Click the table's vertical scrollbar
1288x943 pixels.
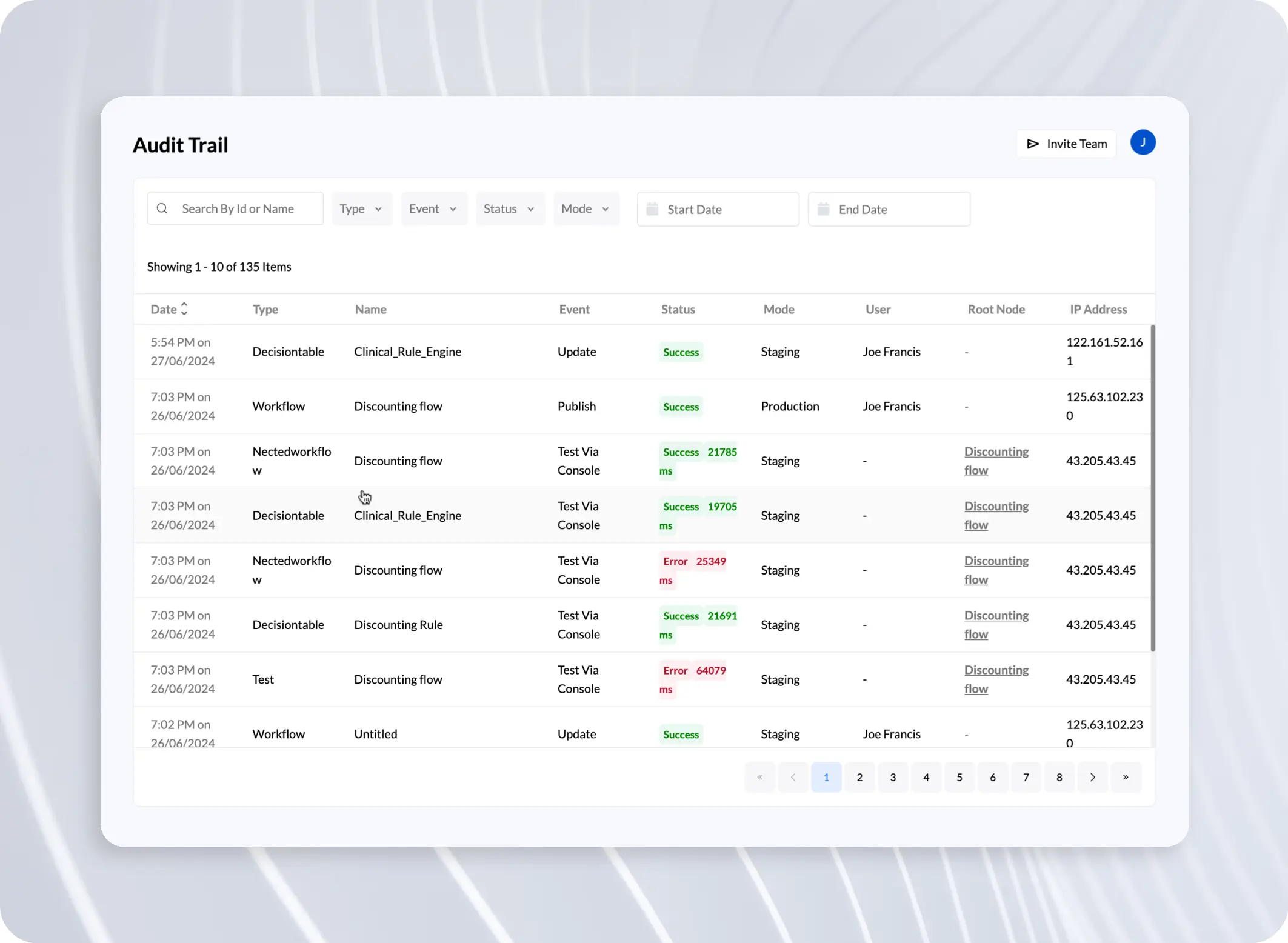[x=1152, y=488]
